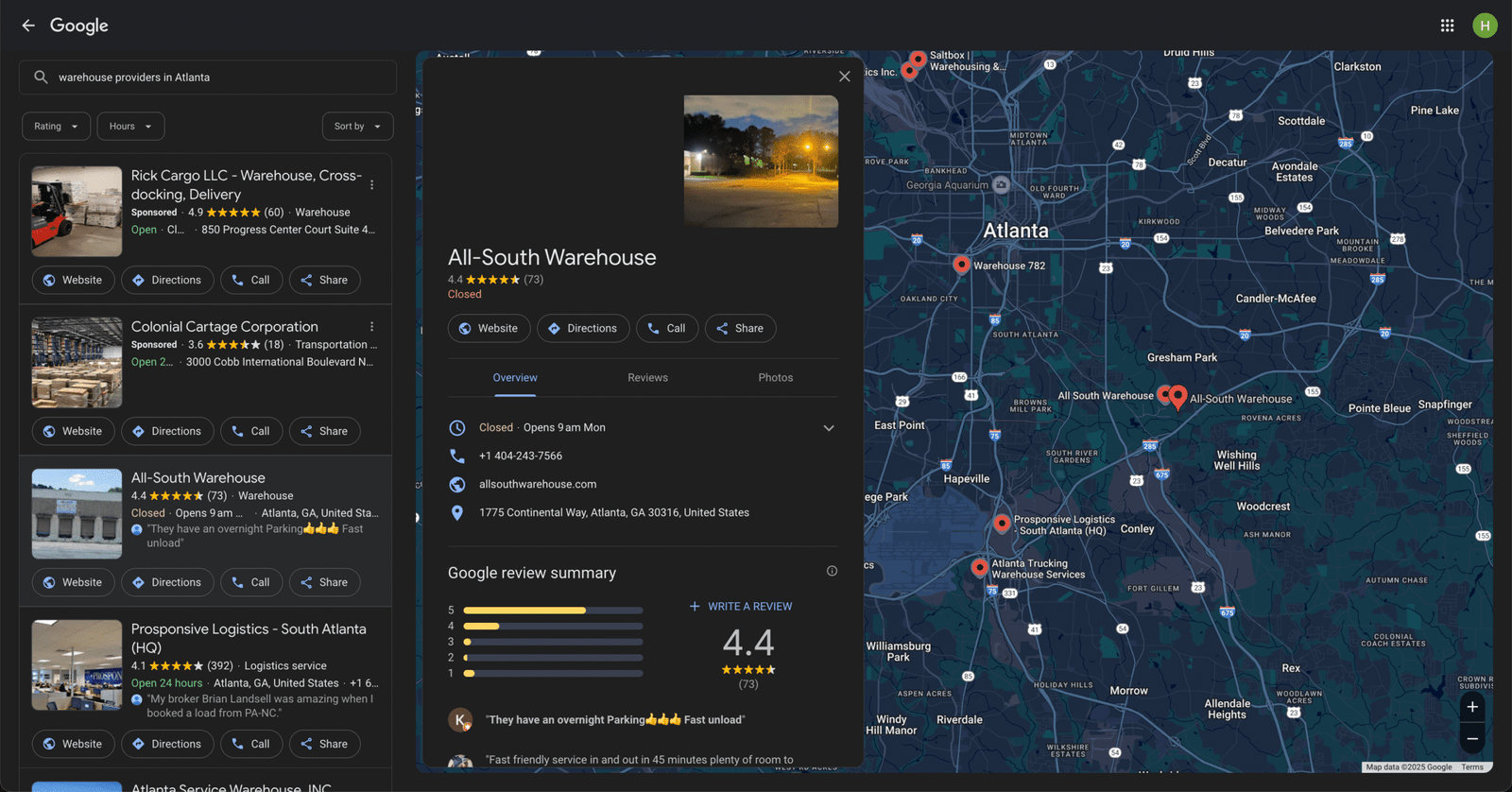
Task: Click Atlanta Trucking Warehouse Services map pin
Action: (980, 567)
